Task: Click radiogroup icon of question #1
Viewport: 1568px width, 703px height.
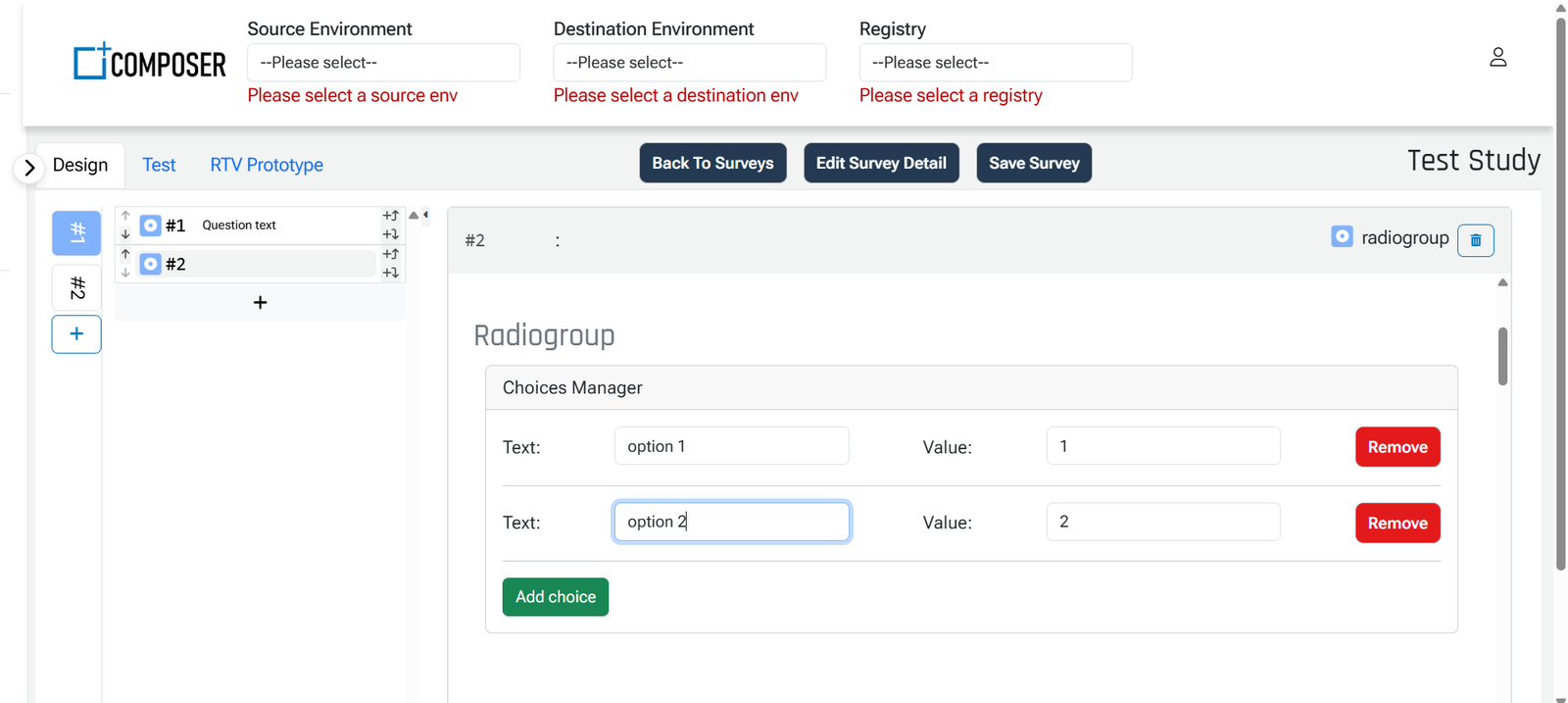Action: [150, 226]
